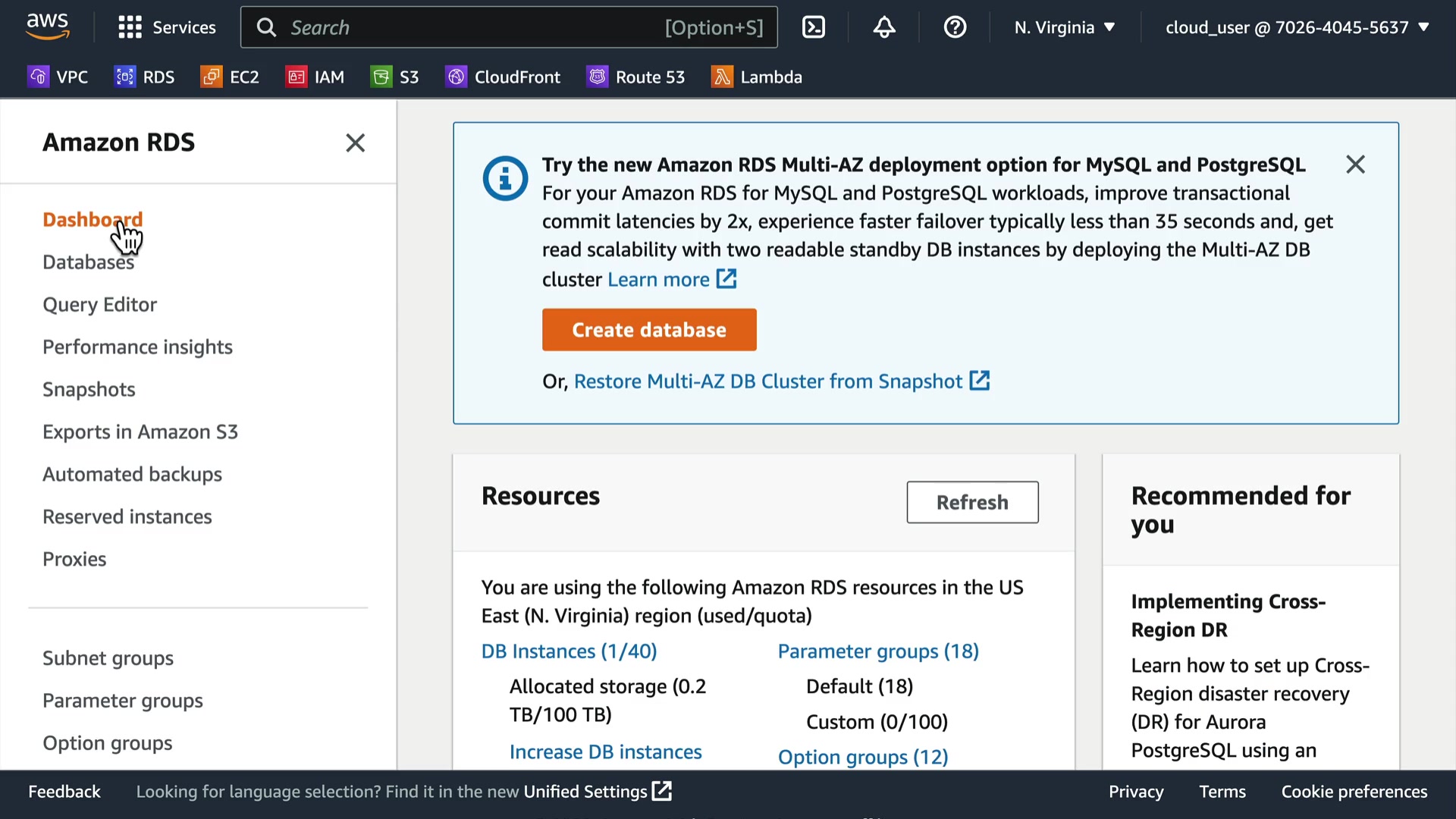The image size is (1456, 819).
Task: Open the Lambda service shortcut icon
Action: pyautogui.click(x=721, y=77)
